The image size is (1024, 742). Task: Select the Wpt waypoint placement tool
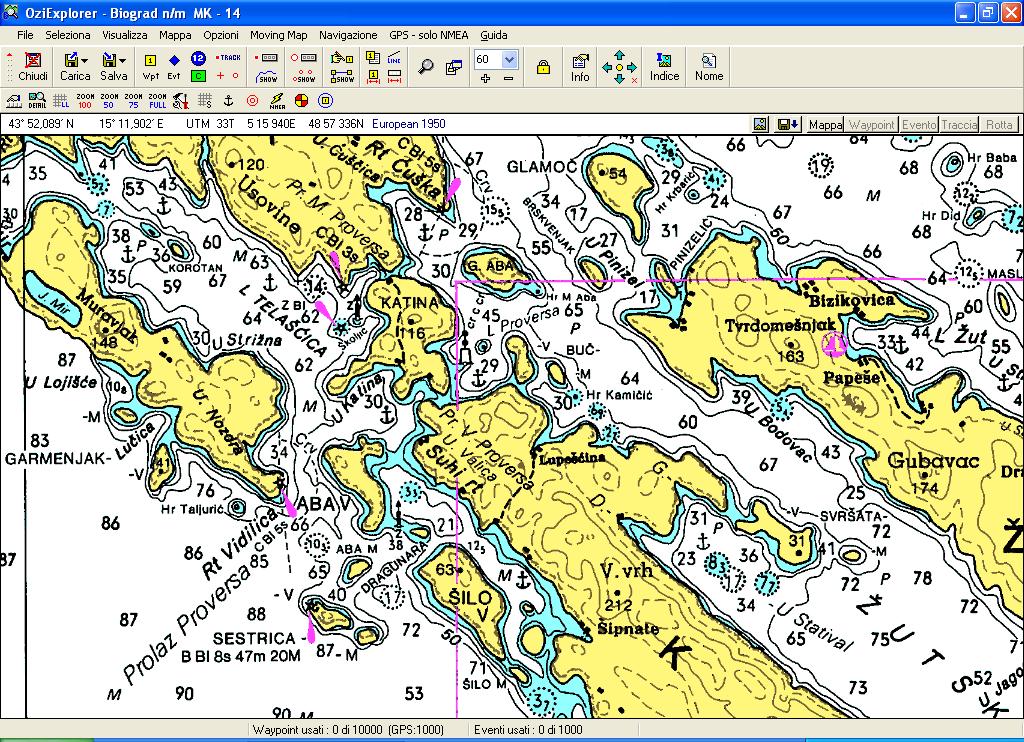150,67
